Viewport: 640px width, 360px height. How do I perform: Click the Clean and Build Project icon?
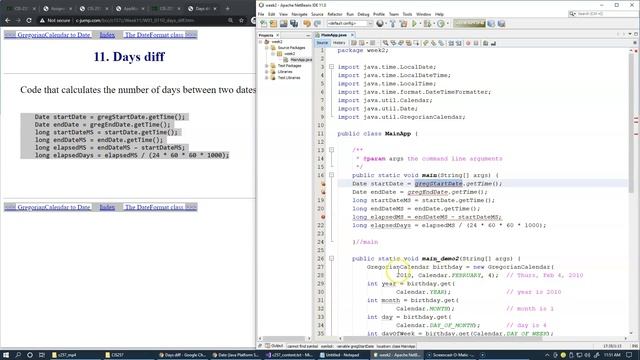(x=403, y=24)
